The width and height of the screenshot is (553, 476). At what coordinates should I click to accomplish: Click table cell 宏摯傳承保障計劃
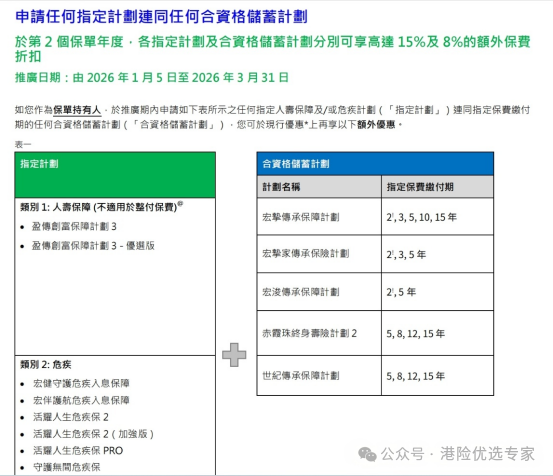pyautogui.click(x=319, y=216)
